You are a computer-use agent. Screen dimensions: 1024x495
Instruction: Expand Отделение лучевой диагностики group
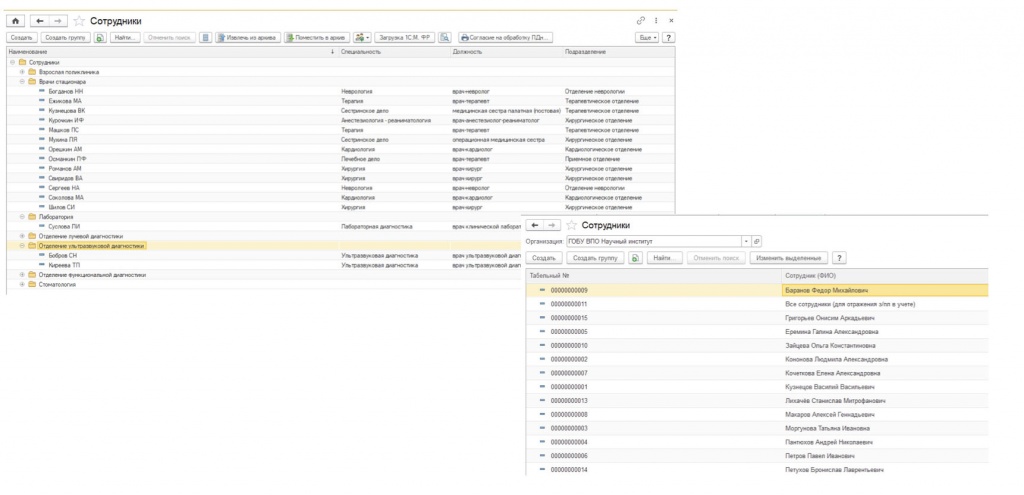coord(22,236)
